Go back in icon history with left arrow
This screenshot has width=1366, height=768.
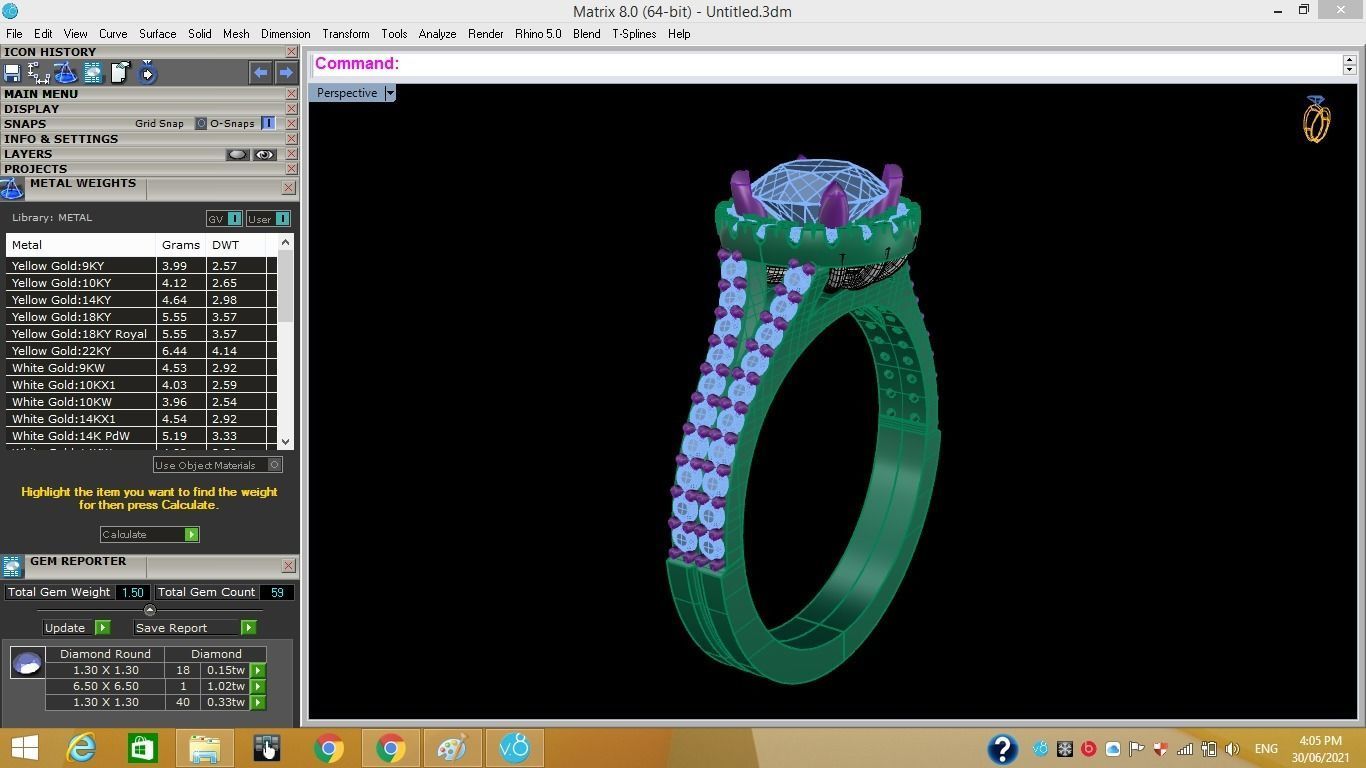pyautogui.click(x=261, y=73)
